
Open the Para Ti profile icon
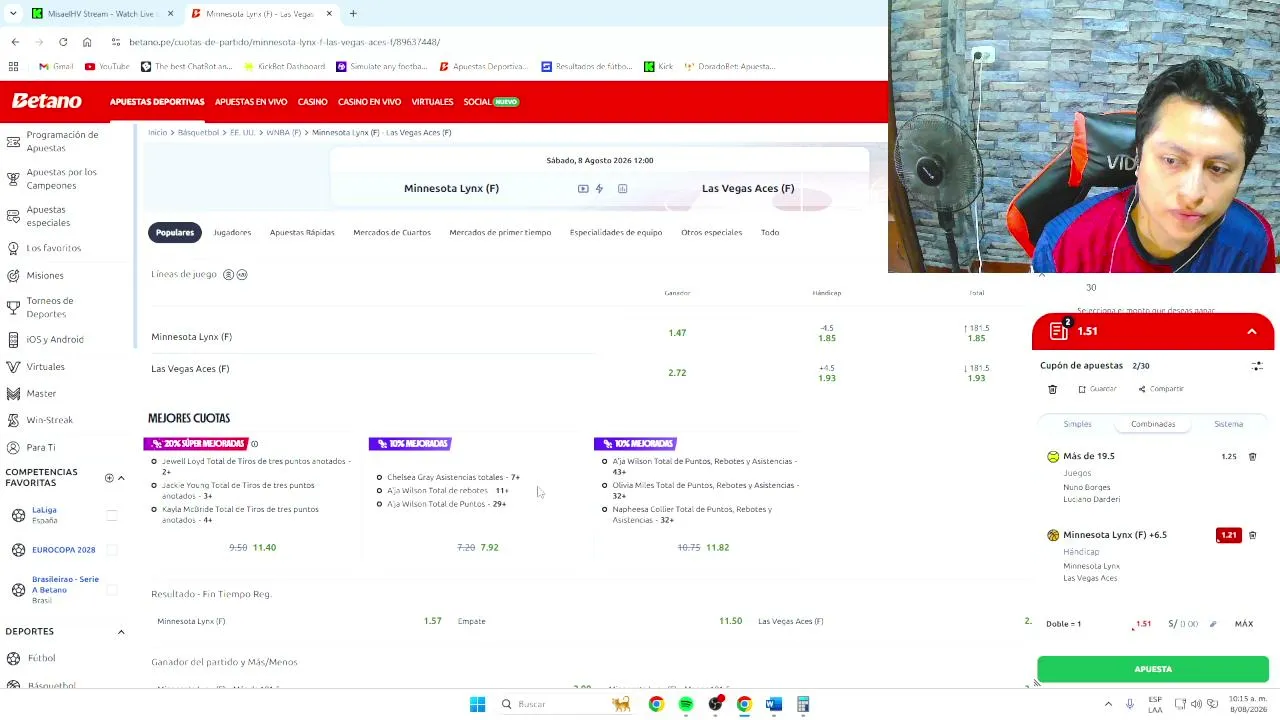[13, 447]
